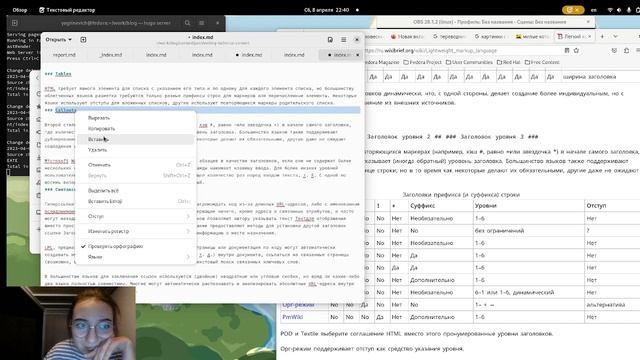This screenshot has width=640, height=360.
Task: Click the en keyboard layout indicator
Action: pyautogui.click(x=594, y=10)
